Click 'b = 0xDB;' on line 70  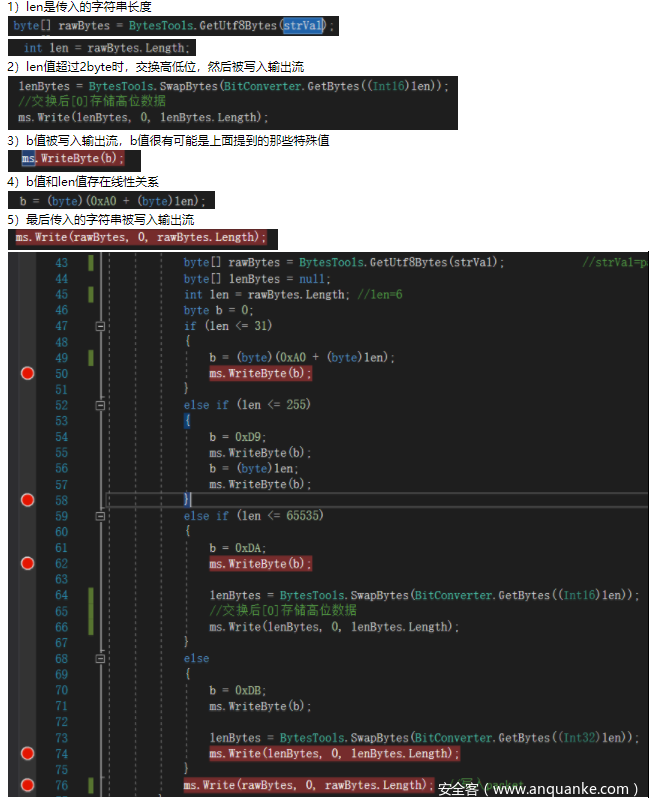click(x=238, y=690)
